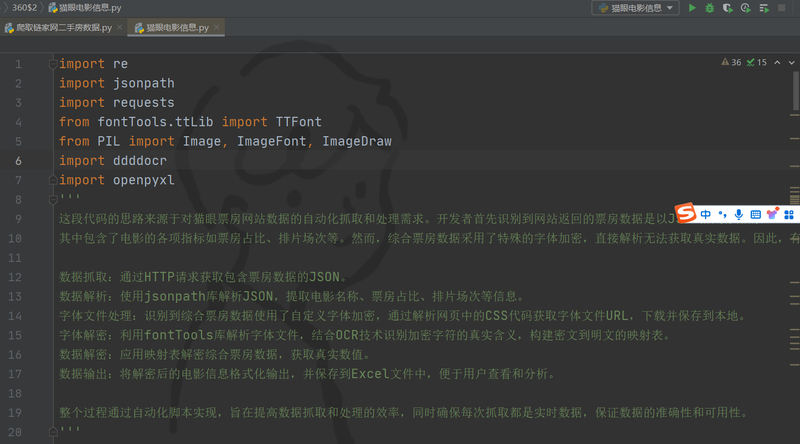This screenshot has width=800, height=444.
Task: Toggle punctuation mode on Sogou toolbar
Action: click(722, 215)
